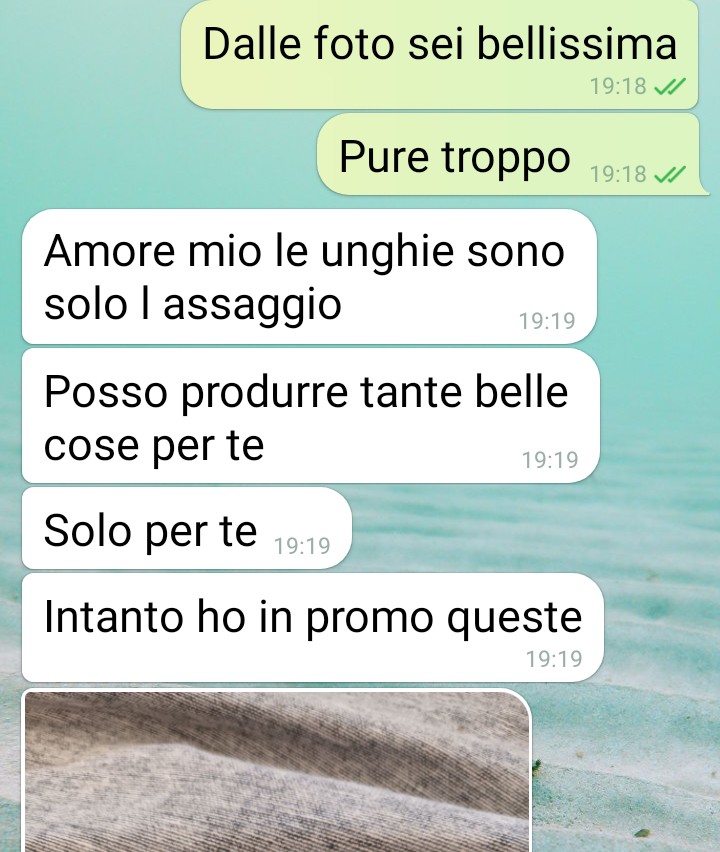
Task: Tap the 'Solo per te' message bubble
Action: [187, 529]
